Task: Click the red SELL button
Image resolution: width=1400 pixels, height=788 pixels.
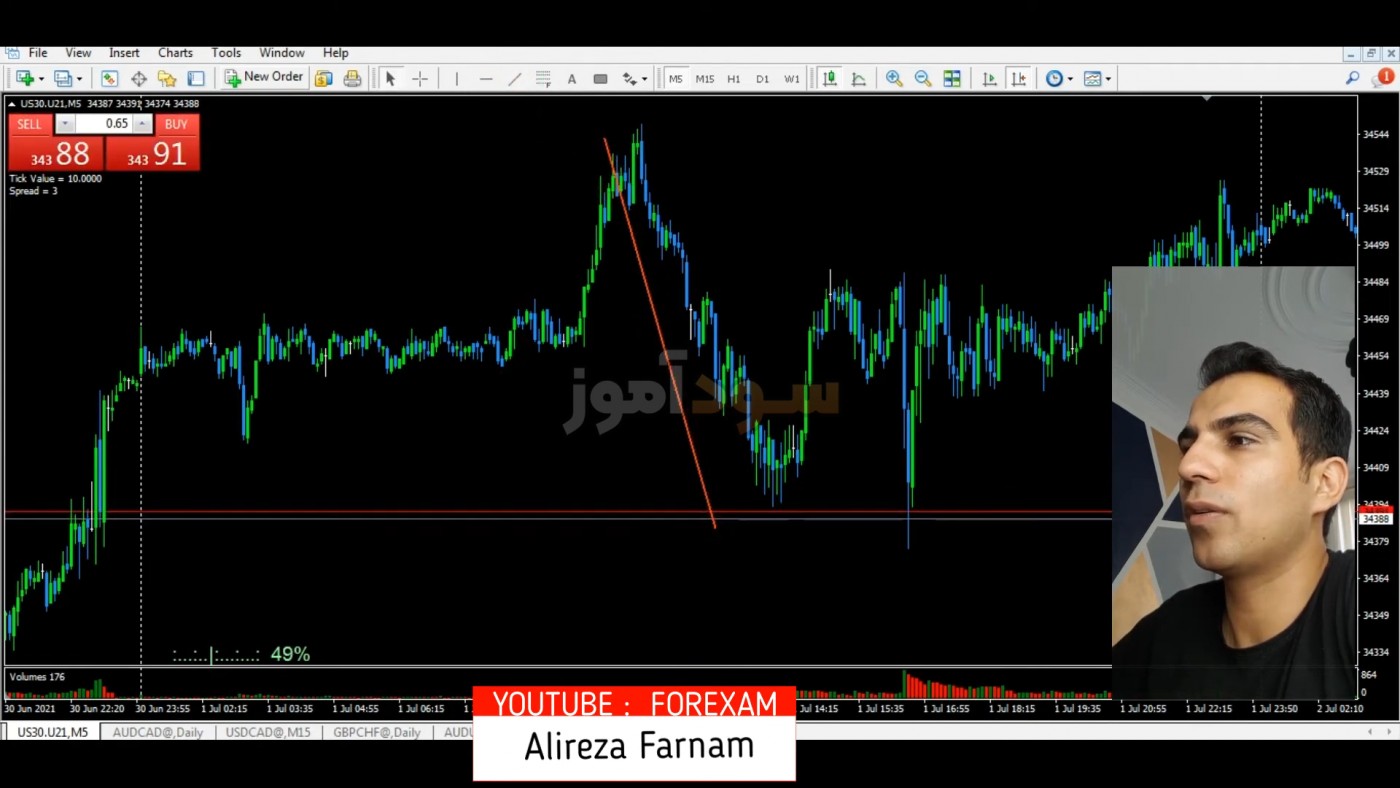Action: (30, 124)
